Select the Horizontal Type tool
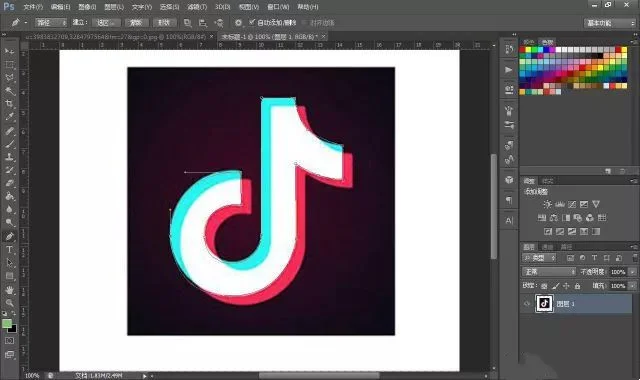The image size is (640, 380). pos(9,249)
